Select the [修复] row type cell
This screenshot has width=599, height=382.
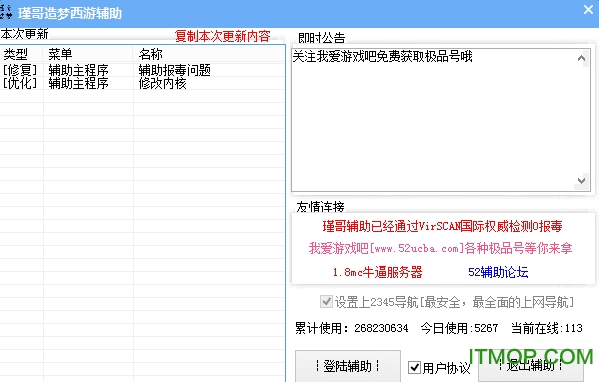[20, 70]
